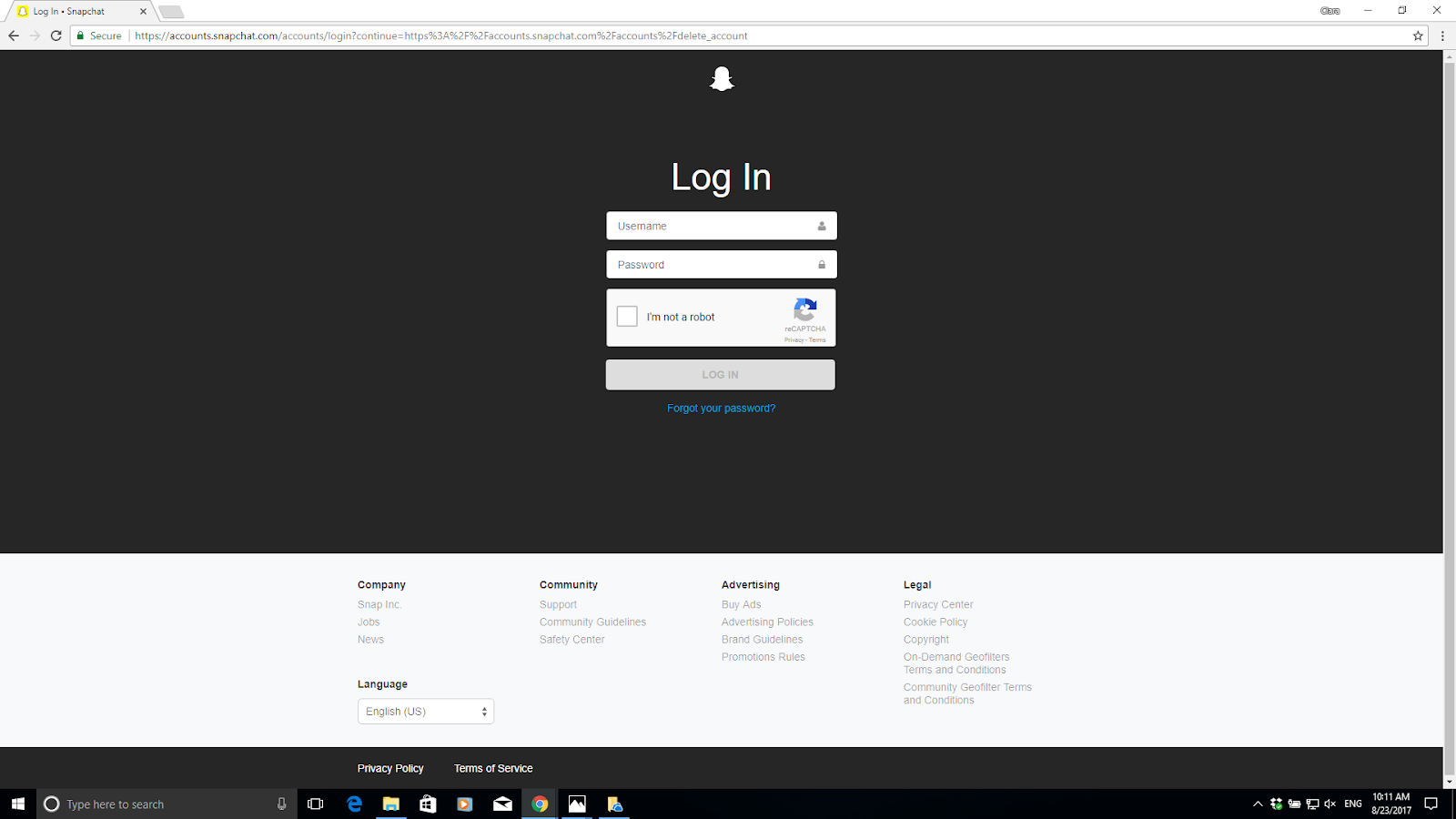Image resolution: width=1456 pixels, height=819 pixels.
Task: Open the Terms of Service footer link
Action: pos(493,769)
